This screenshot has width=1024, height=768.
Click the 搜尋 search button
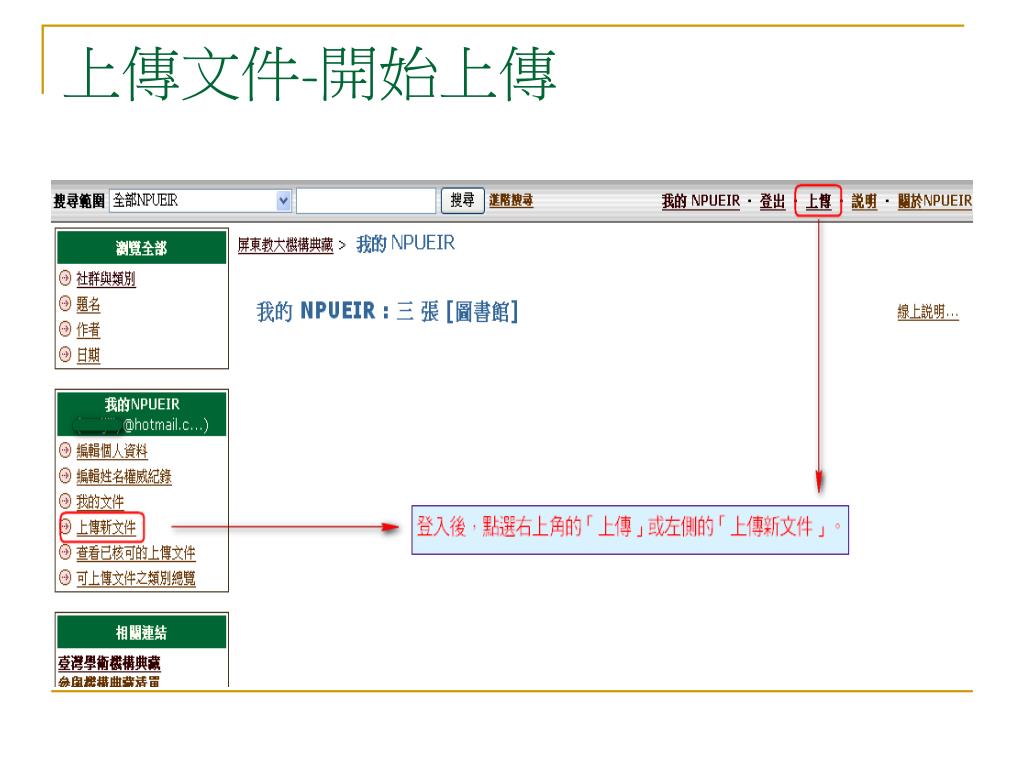click(462, 200)
